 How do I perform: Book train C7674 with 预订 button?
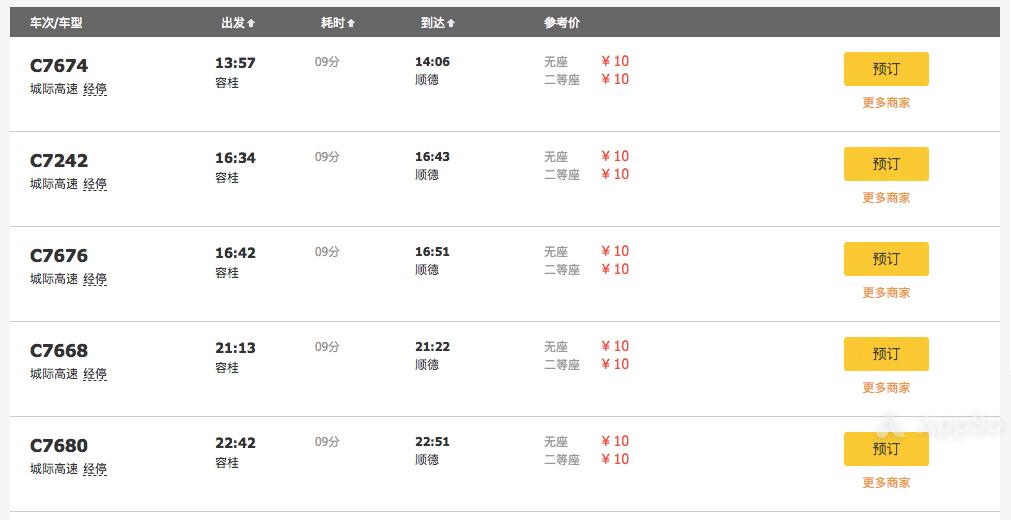[886, 69]
